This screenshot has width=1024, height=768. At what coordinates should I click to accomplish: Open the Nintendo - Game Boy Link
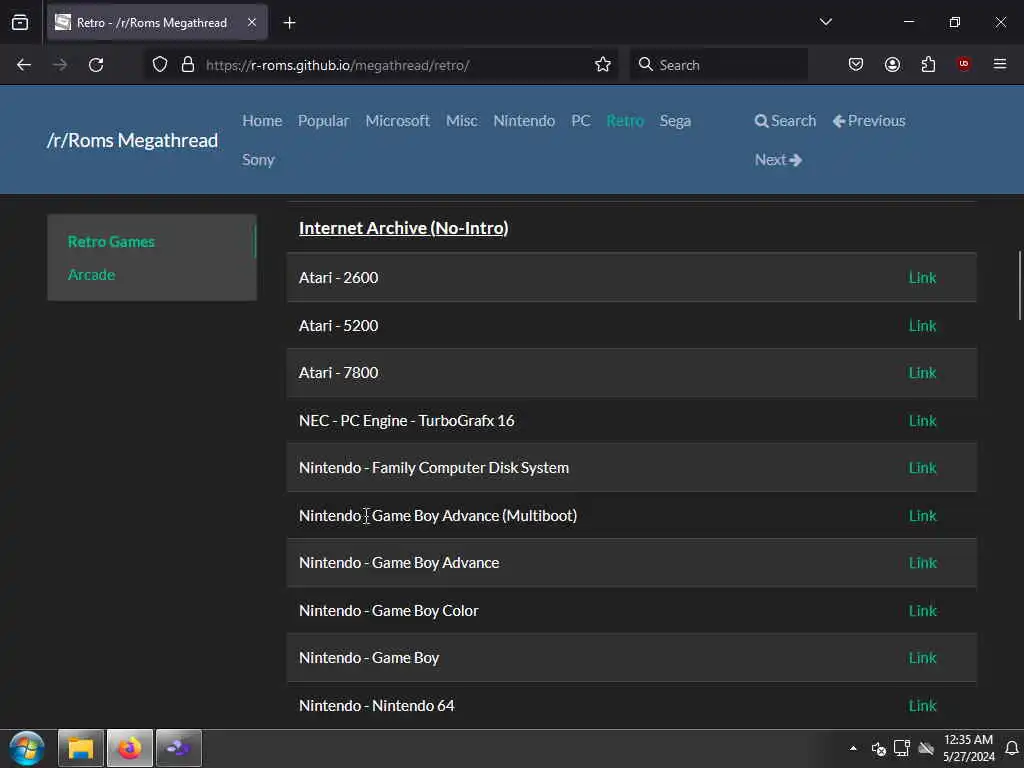pyautogui.click(x=922, y=658)
